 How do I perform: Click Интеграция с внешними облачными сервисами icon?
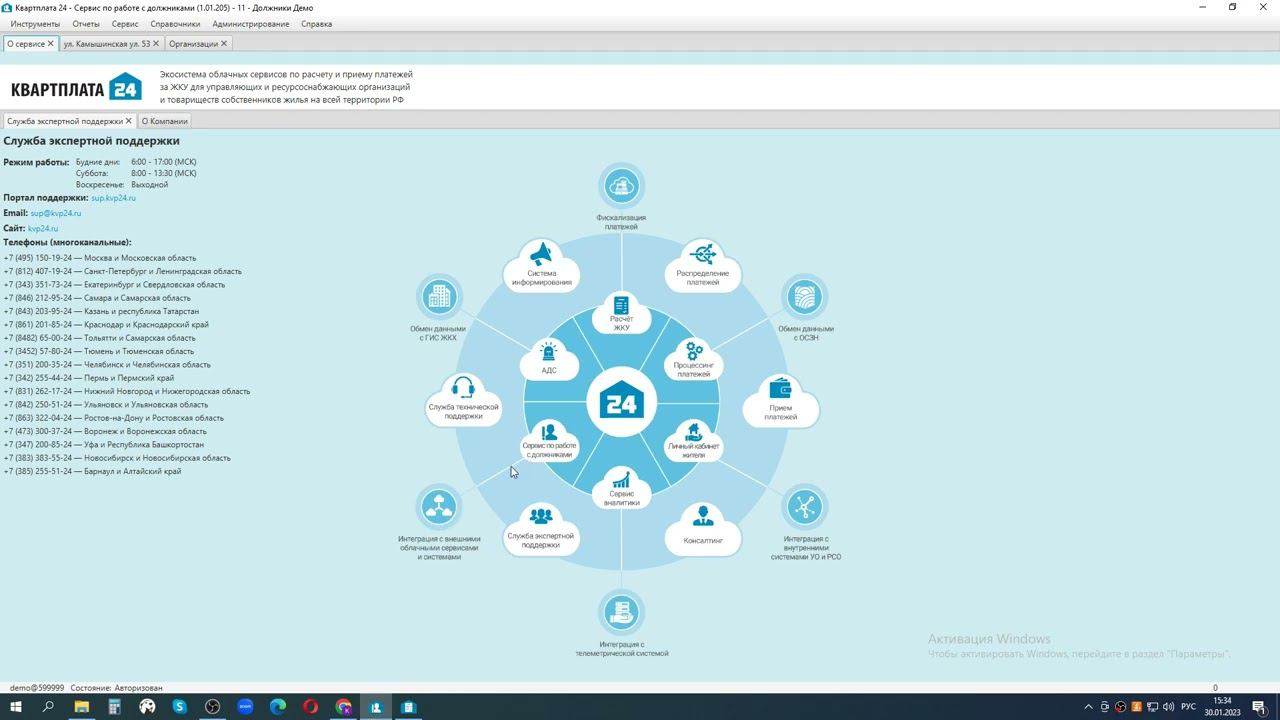click(x=439, y=508)
